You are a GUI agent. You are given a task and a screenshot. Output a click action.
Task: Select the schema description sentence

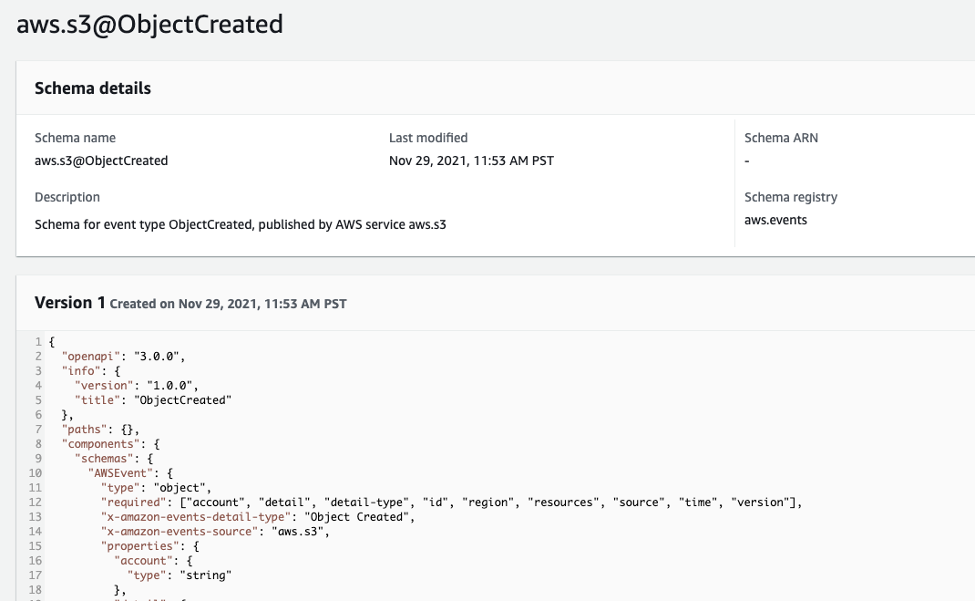(x=241, y=224)
